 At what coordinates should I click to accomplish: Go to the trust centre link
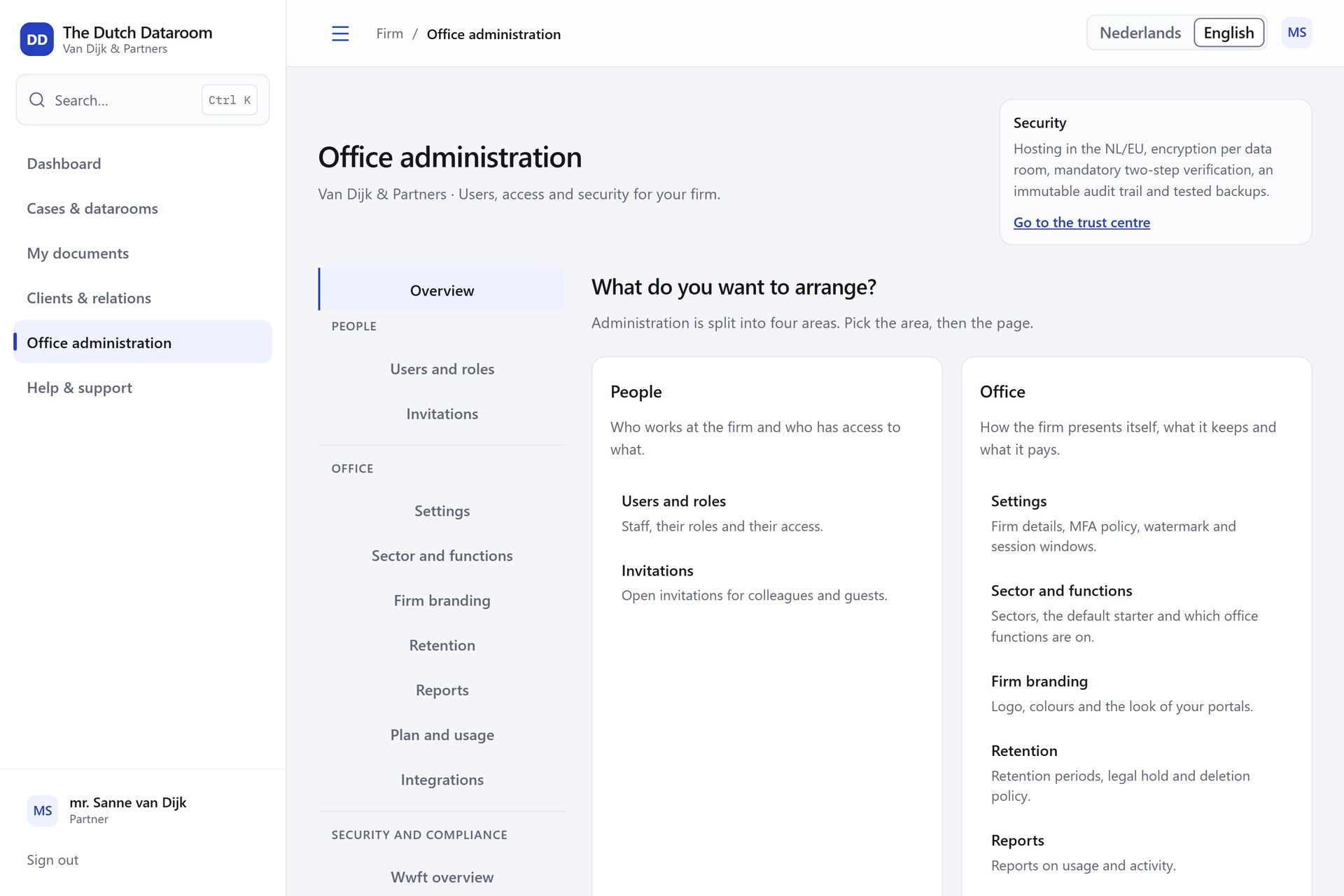[1081, 223]
